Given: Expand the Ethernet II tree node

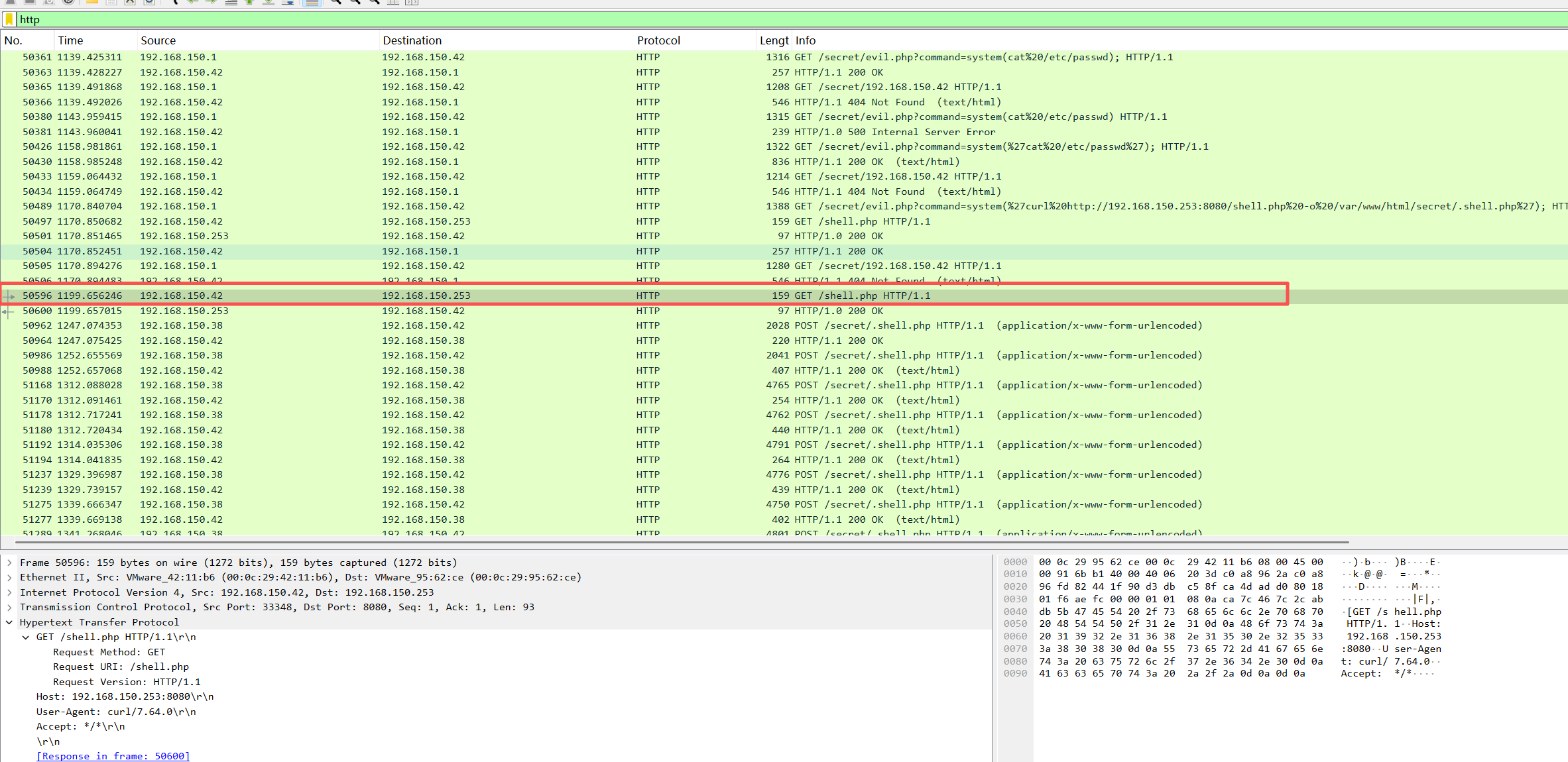Looking at the screenshot, I should [9, 577].
